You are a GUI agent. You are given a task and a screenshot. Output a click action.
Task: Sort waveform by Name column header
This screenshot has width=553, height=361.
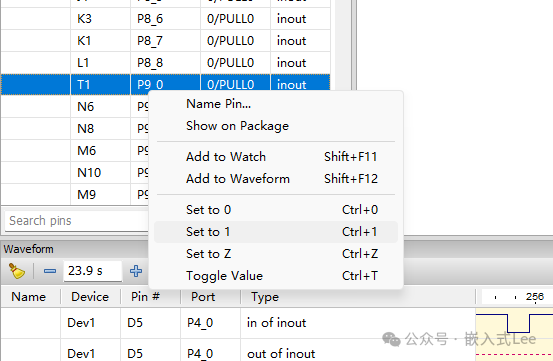pos(29,297)
